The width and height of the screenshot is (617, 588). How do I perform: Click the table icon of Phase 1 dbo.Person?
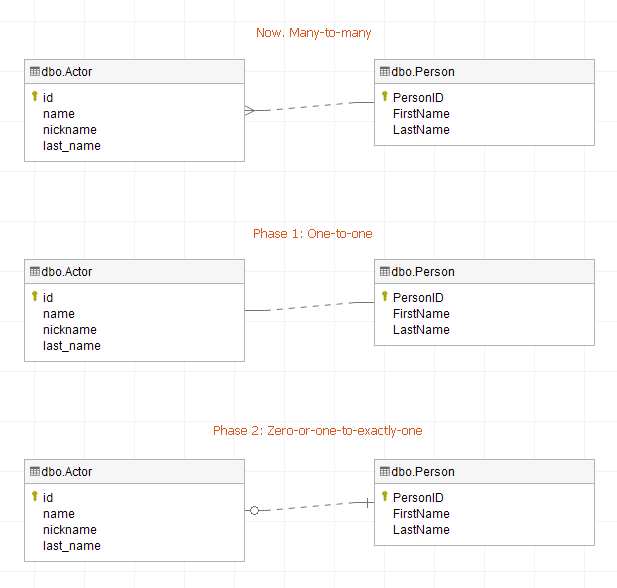pos(385,272)
